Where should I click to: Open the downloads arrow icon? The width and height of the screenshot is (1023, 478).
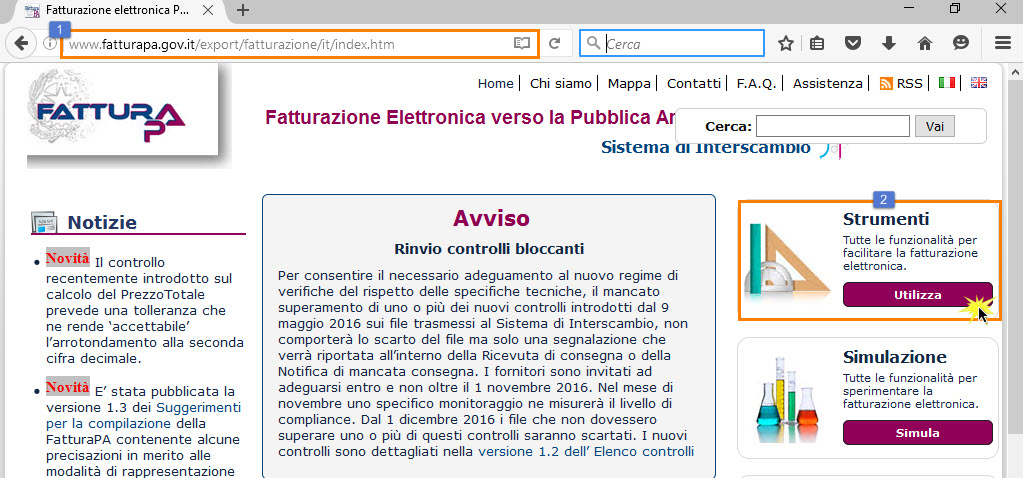[x=889, y=44]
